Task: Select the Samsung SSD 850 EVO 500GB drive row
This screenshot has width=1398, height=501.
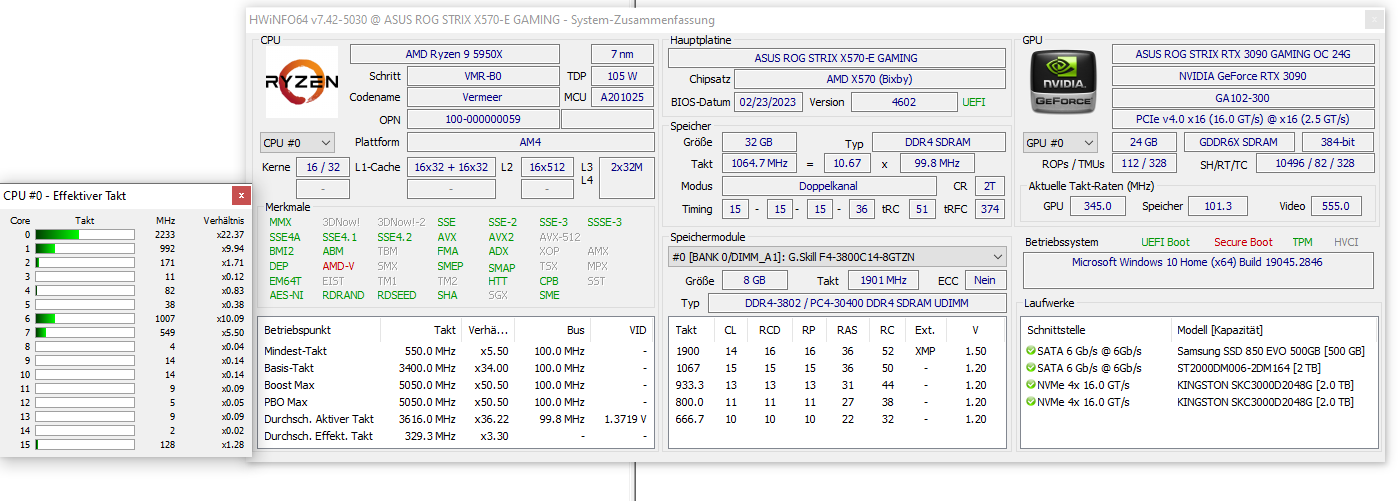Action: click(1198, 351)
